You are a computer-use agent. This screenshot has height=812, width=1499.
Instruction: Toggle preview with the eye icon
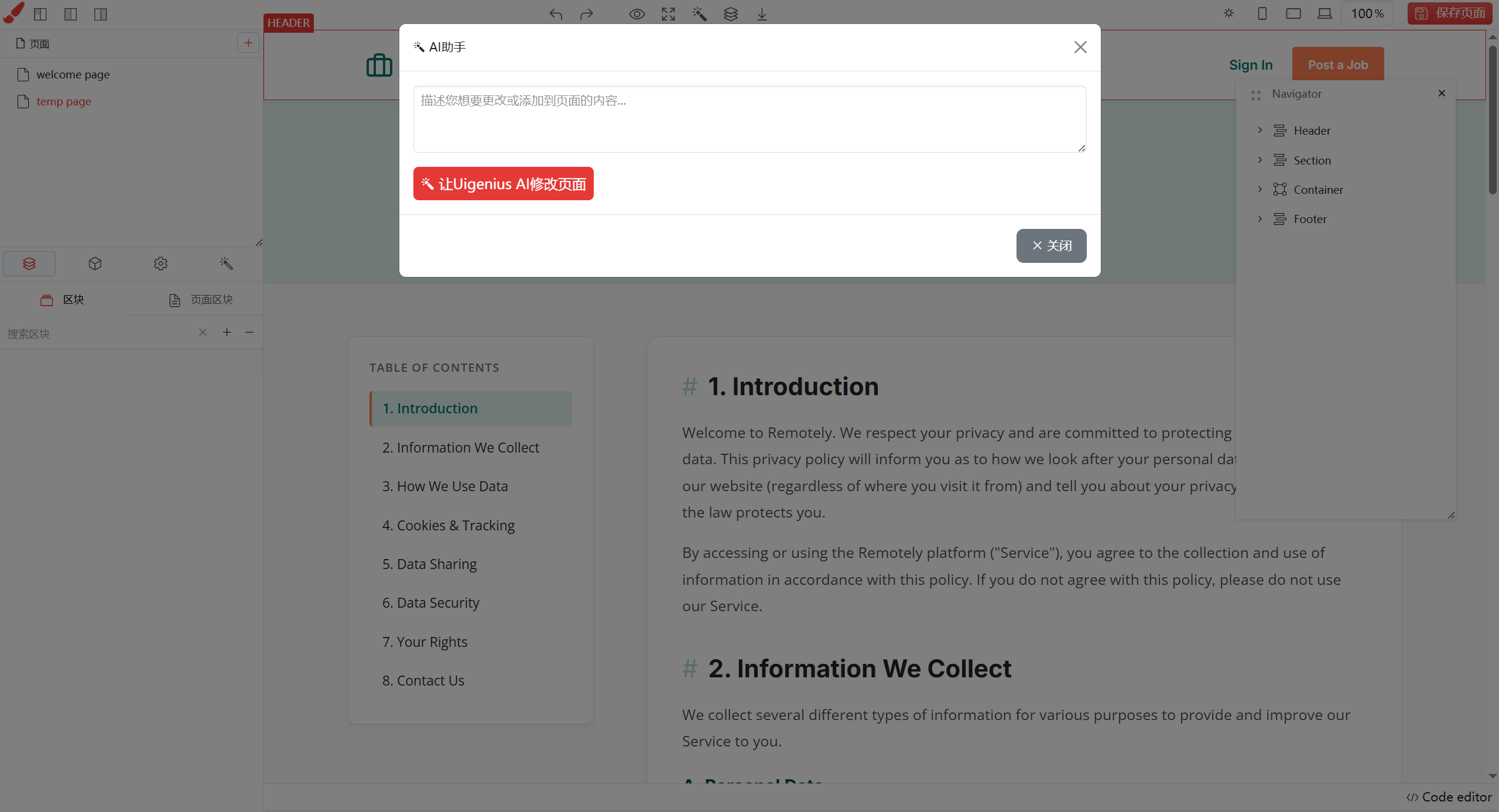(x=637, y=14)
